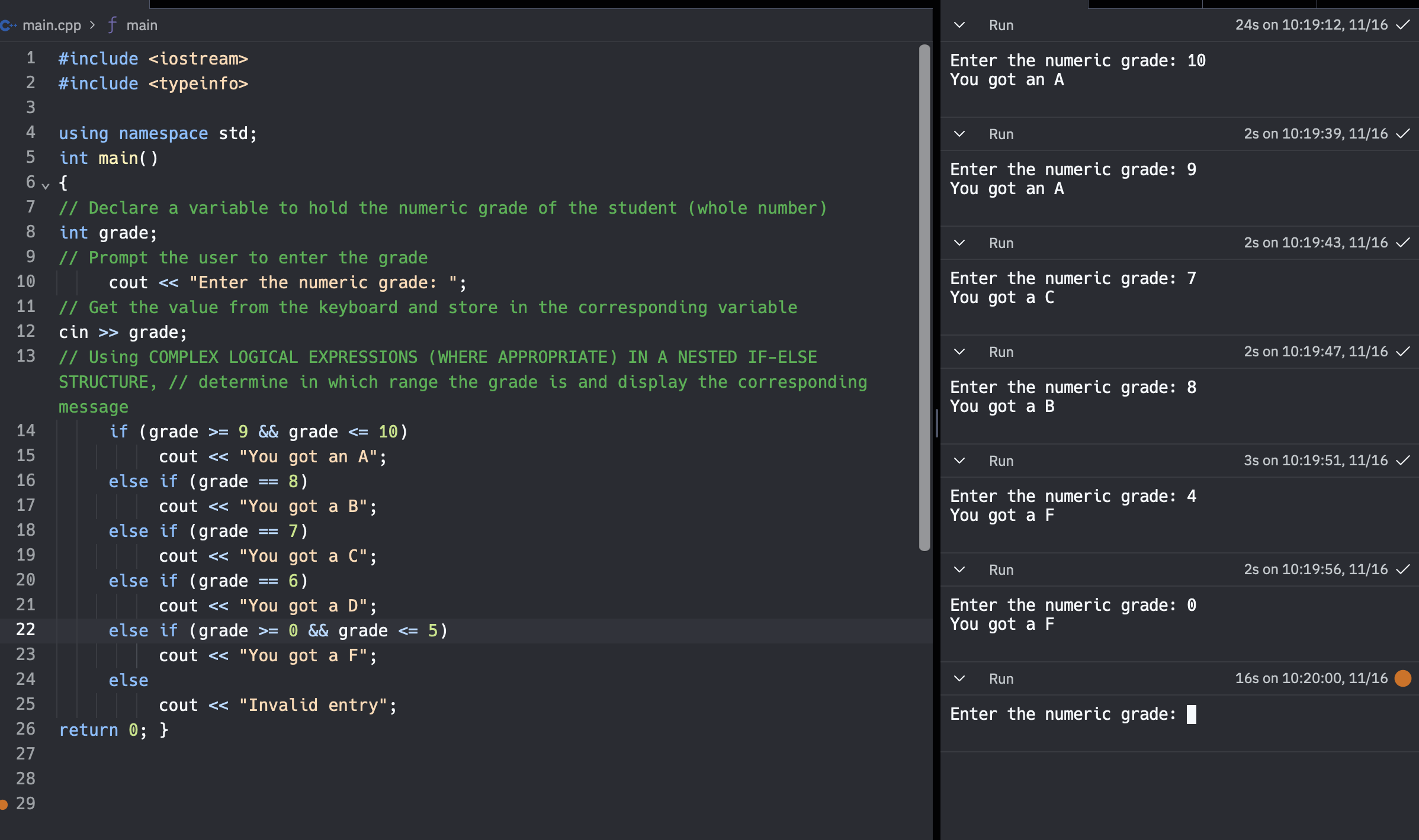Click checkmark on the 10:19:39 run entry
1419x840 pixels.
pos(1404,134)
